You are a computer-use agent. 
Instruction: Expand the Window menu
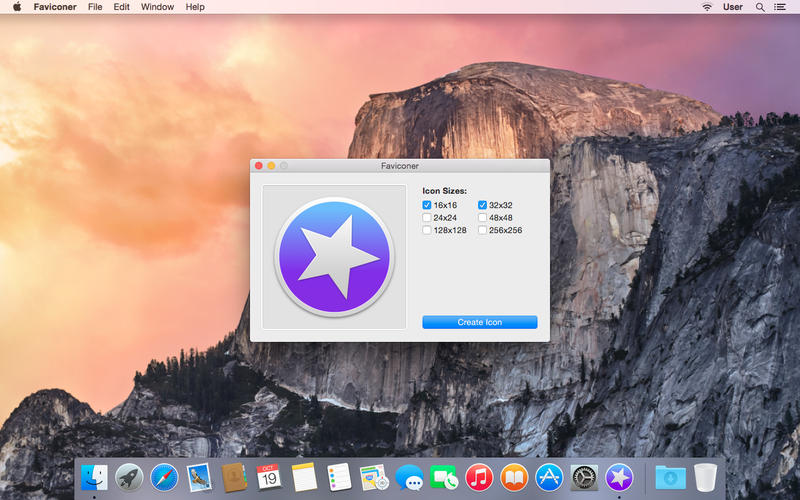tap(157, 7)
